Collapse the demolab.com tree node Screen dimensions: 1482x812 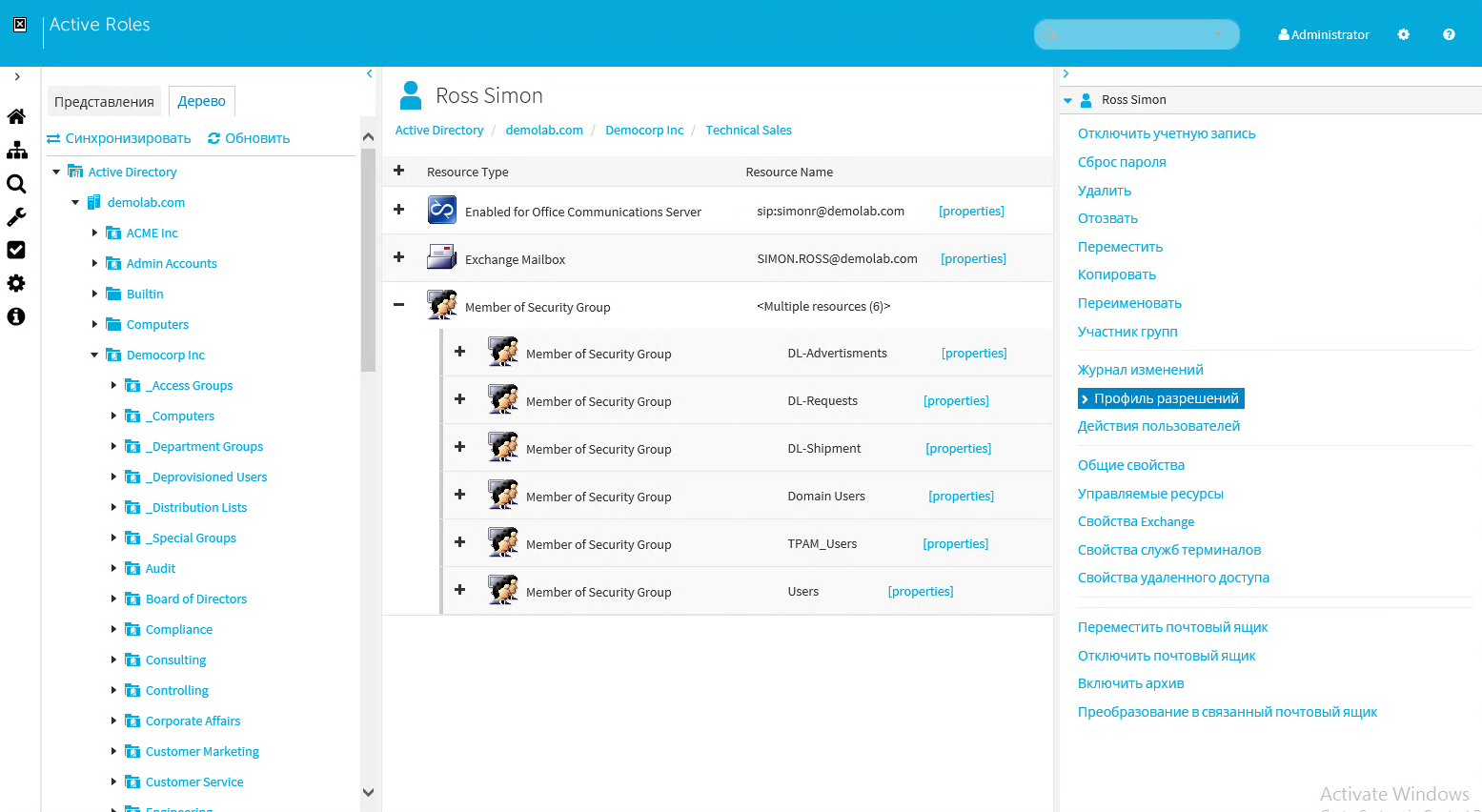(75, 202)
